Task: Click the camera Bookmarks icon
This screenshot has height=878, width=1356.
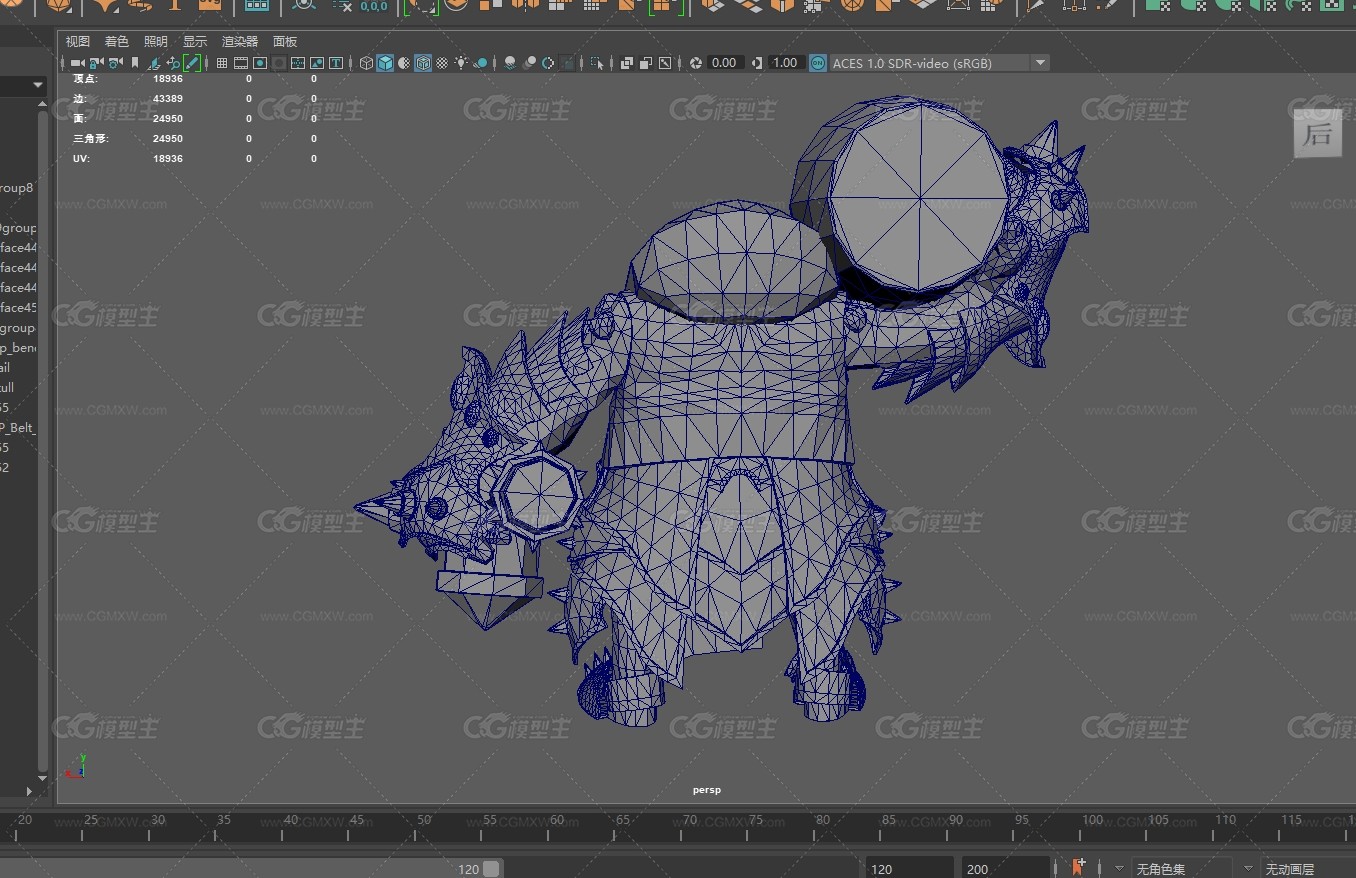Action: (x=135, y=63)
